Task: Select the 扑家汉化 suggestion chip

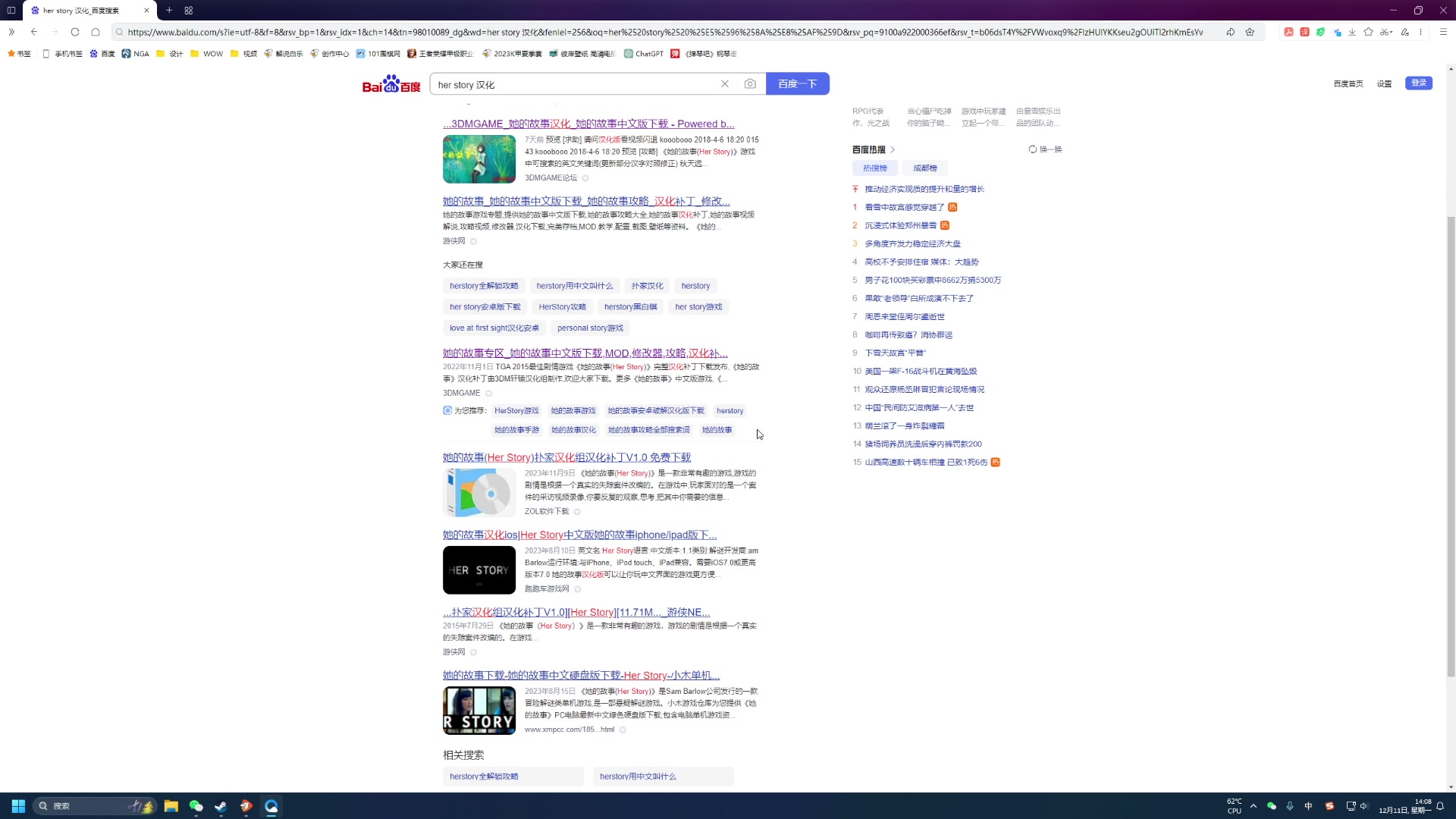Action: [648, 286]
